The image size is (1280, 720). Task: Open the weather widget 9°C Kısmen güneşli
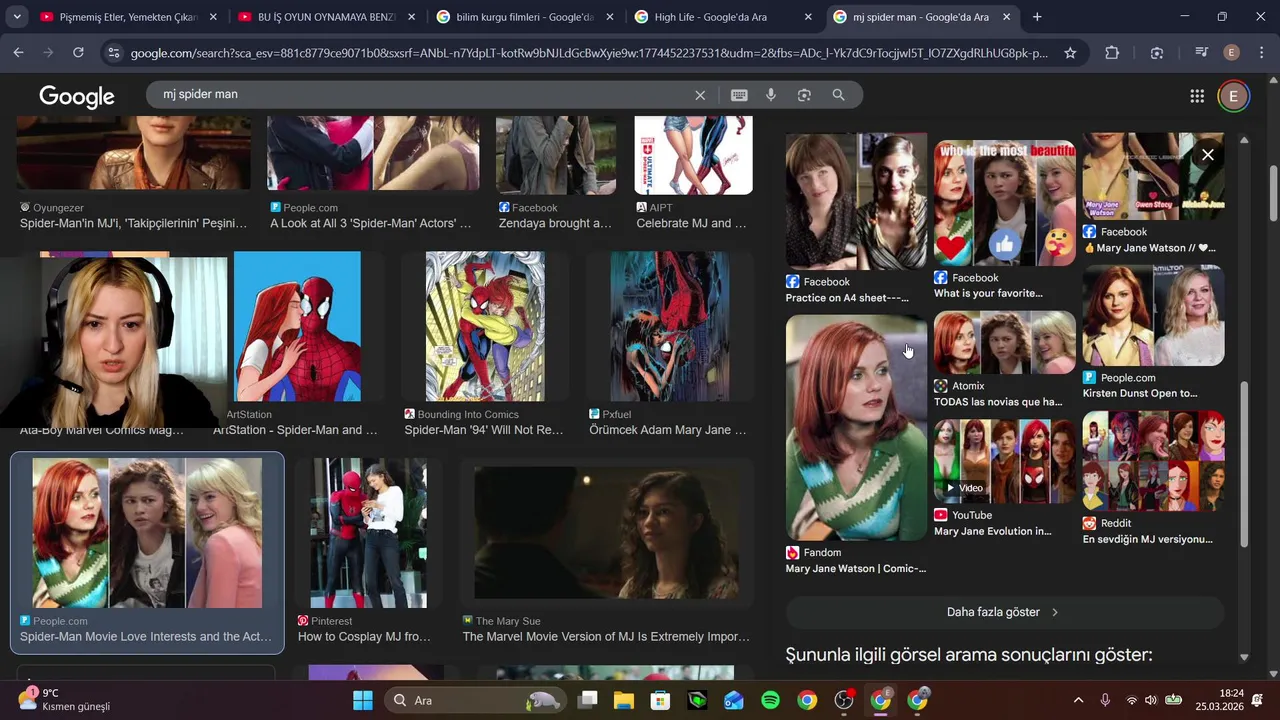pos(65,700)
